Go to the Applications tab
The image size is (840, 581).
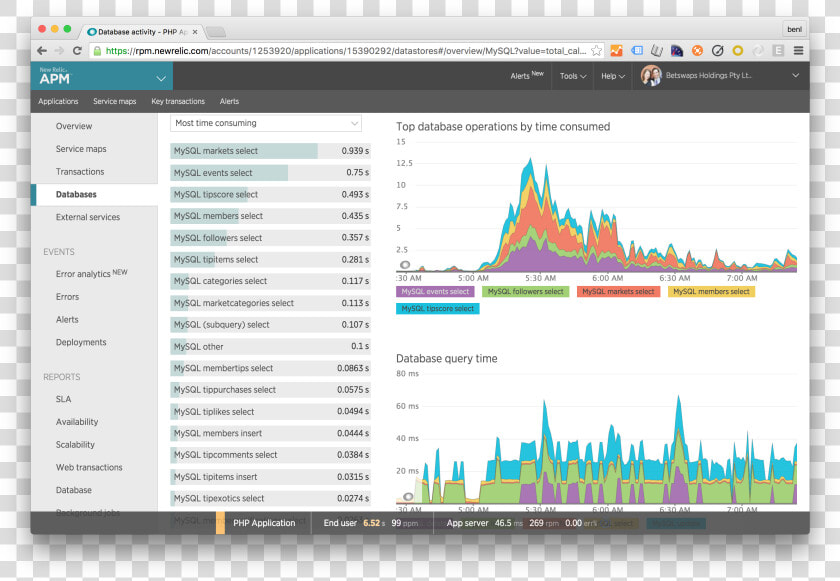(x=58, y=101)
